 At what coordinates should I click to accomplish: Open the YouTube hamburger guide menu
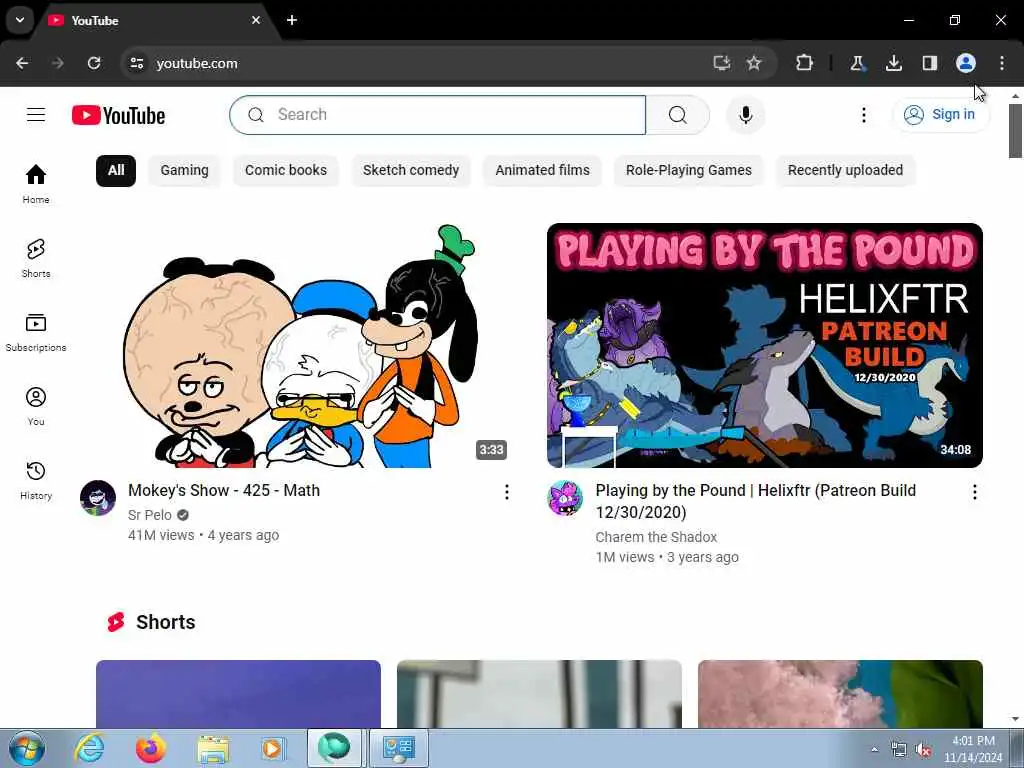tap(36, 115)
